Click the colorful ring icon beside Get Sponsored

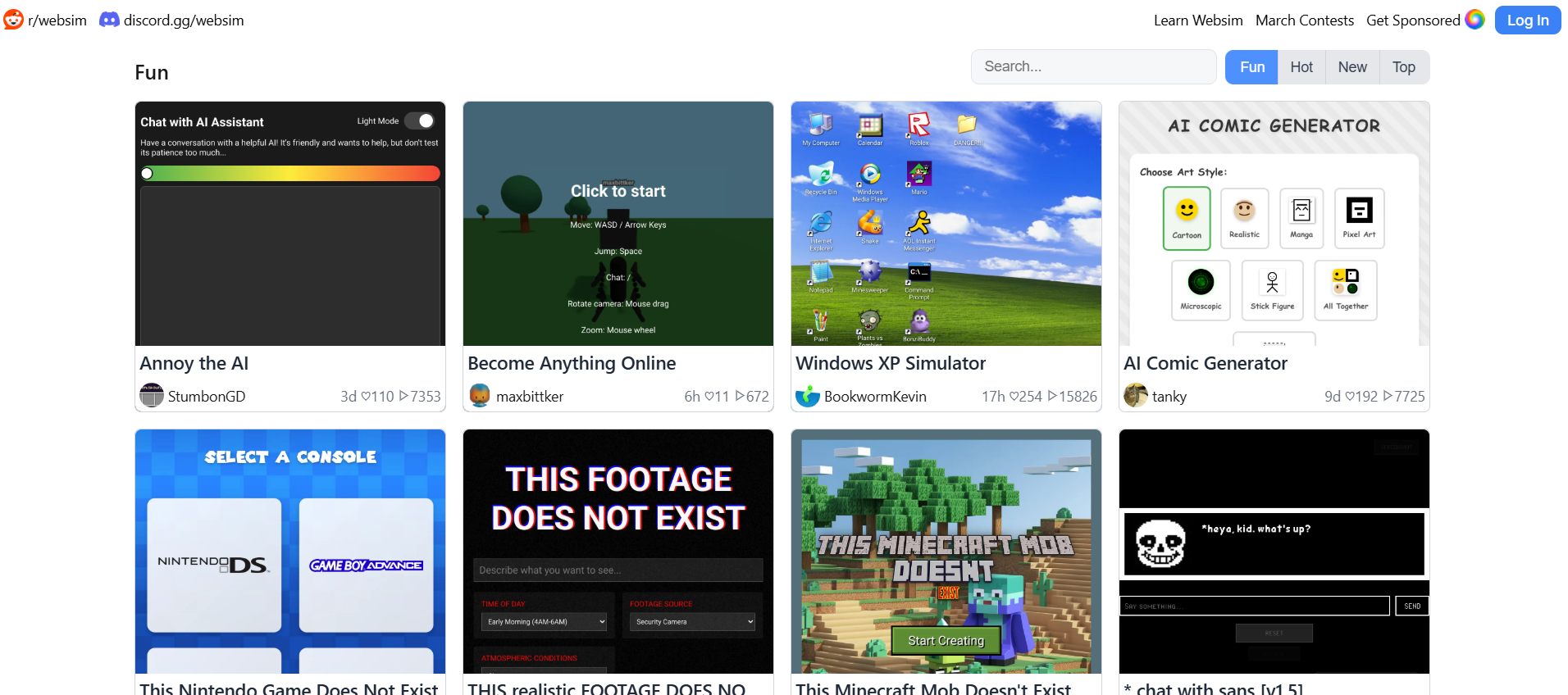coord(1475,20)
